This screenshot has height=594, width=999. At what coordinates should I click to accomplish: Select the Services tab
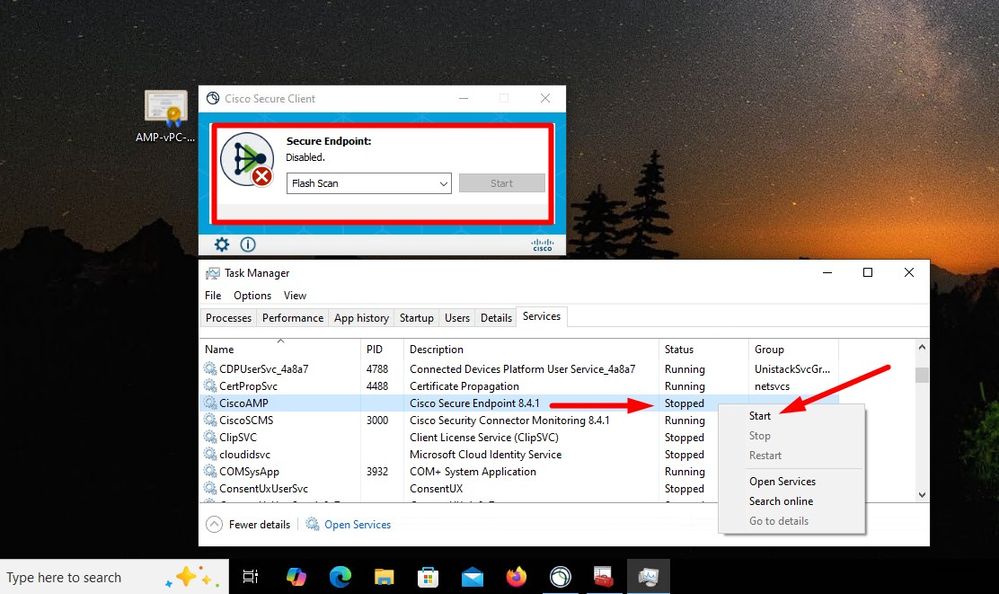[542, 317]
